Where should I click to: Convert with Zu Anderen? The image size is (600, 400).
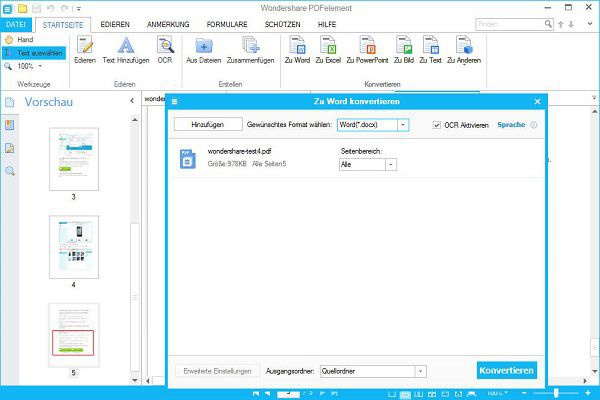click(x=464, y=50)
